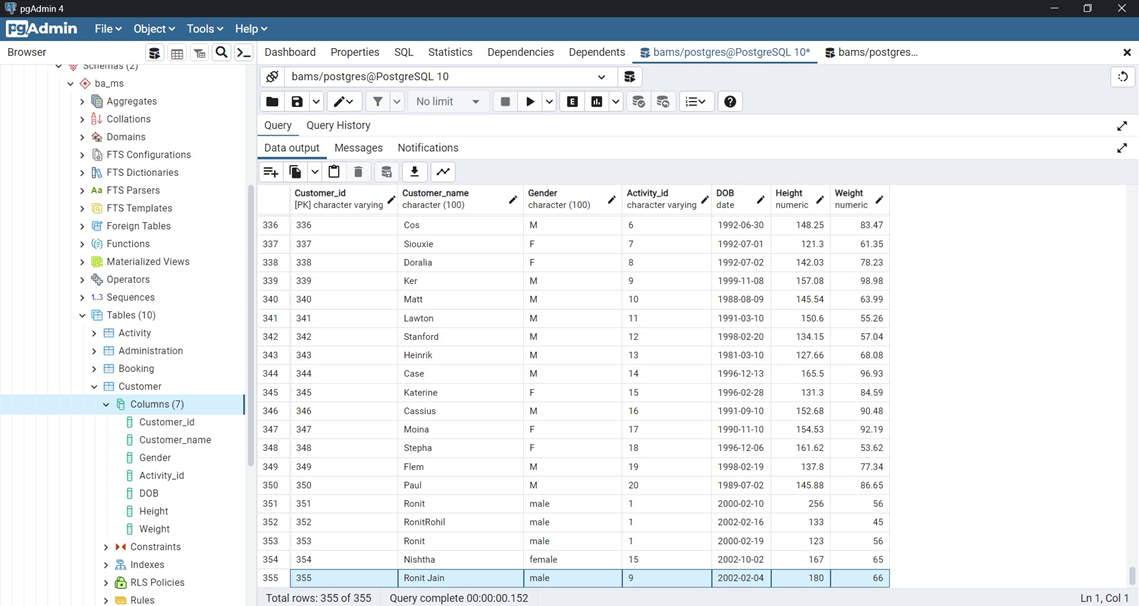Collapse the Columns (7) tree node
This screenshot has width=1139, height=606.
(106, 405)
